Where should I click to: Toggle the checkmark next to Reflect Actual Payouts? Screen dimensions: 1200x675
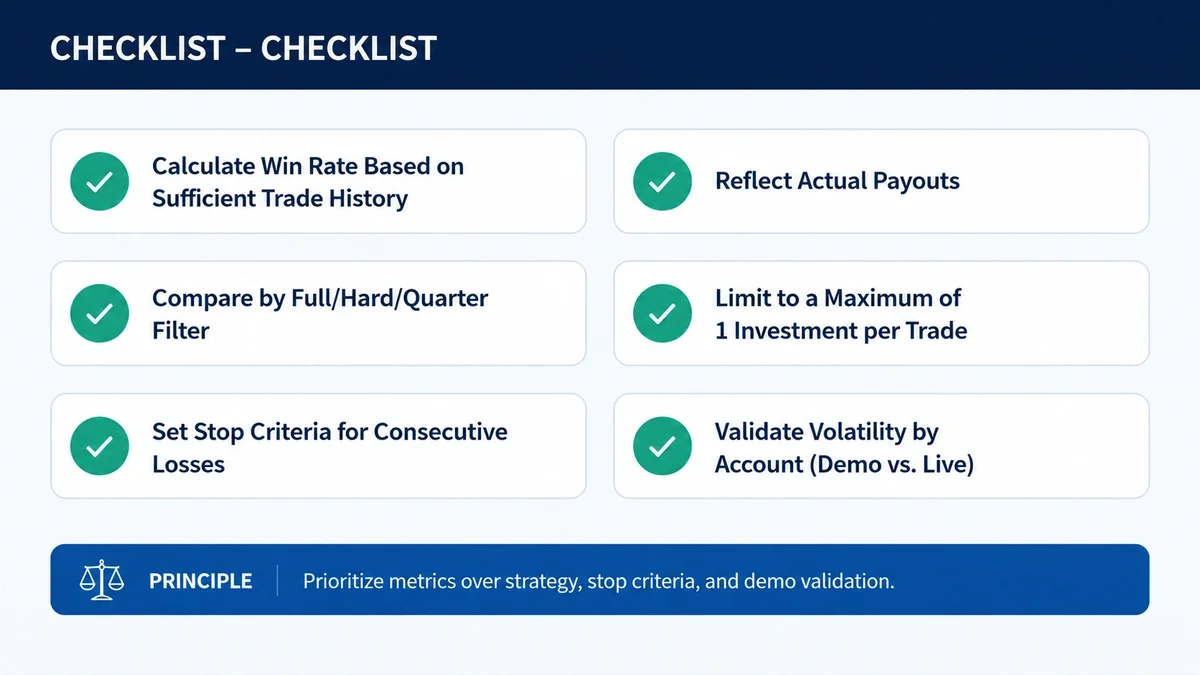(662, 181)
